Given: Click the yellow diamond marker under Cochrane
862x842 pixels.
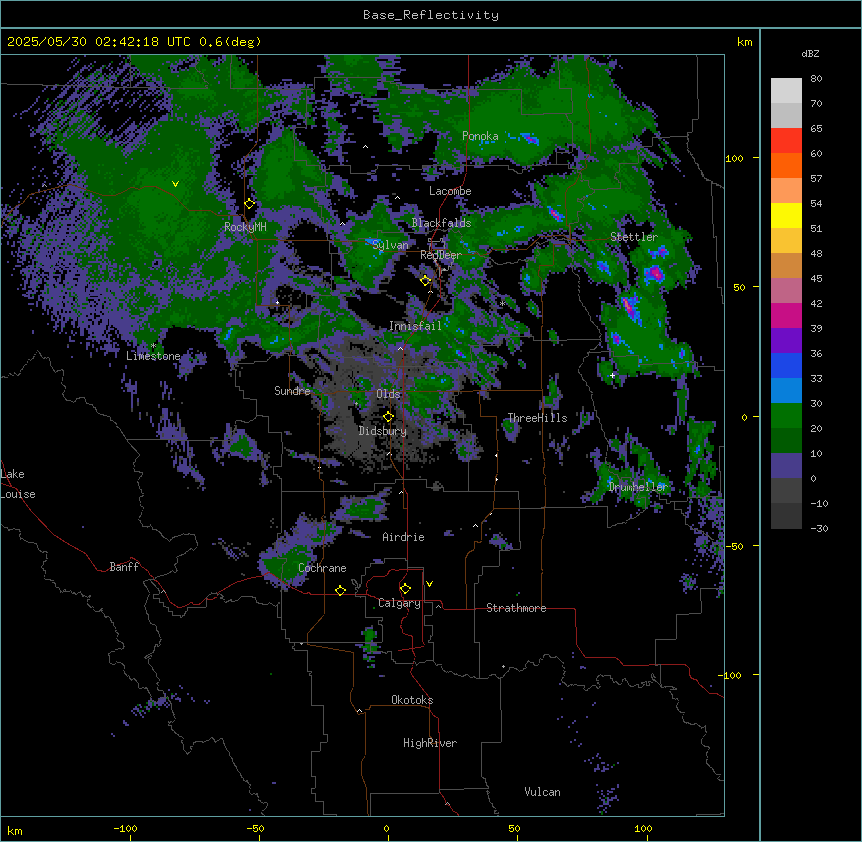Looking at the screenshot, I should (340, 590).
